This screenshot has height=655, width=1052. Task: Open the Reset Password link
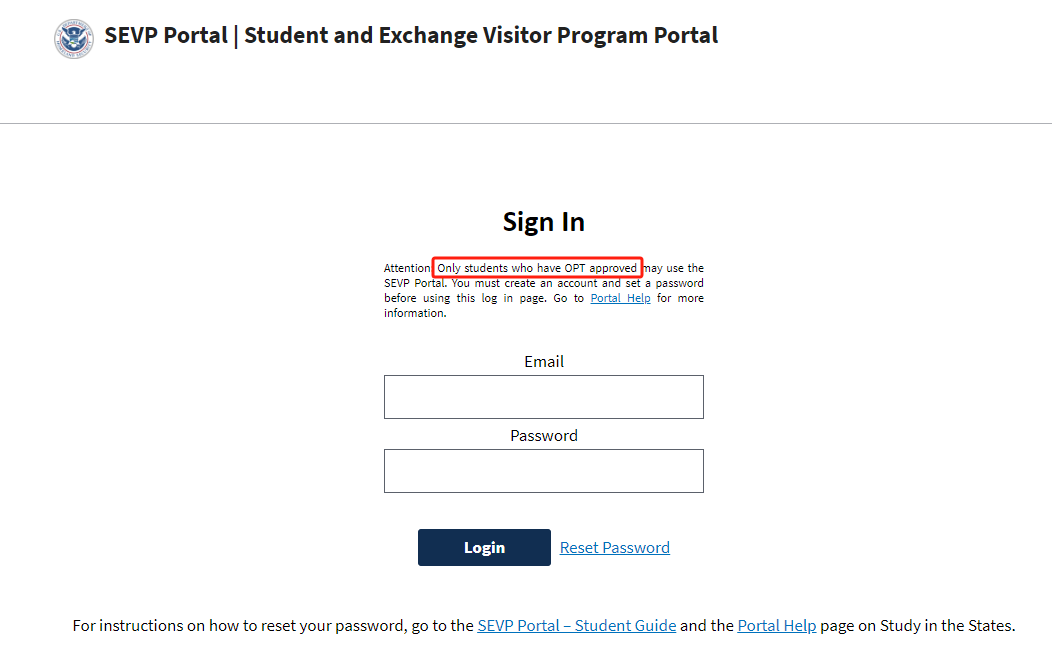click(615, 548)
